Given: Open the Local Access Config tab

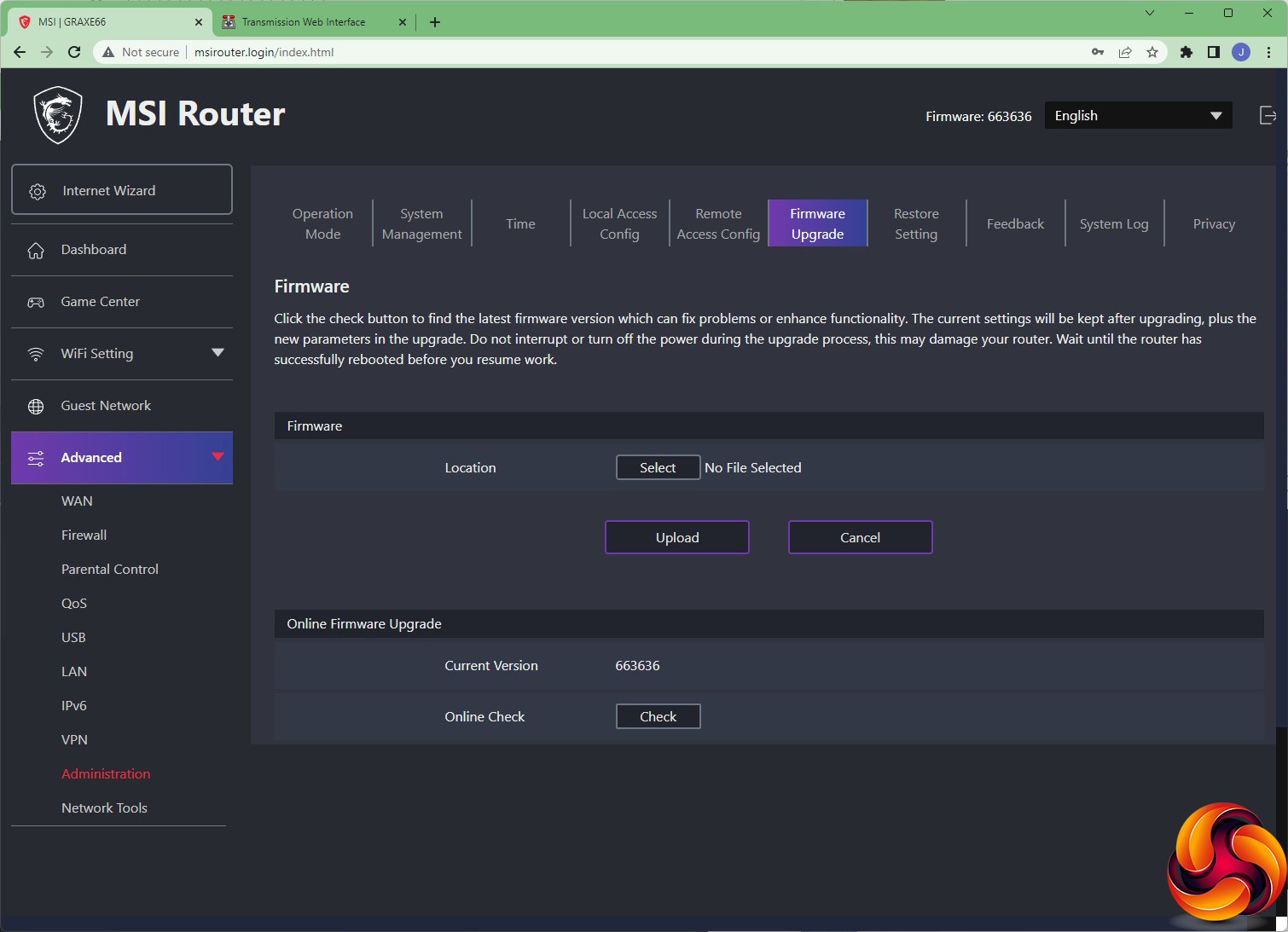Looking at the screenshot, I should (x=619, y=223).
